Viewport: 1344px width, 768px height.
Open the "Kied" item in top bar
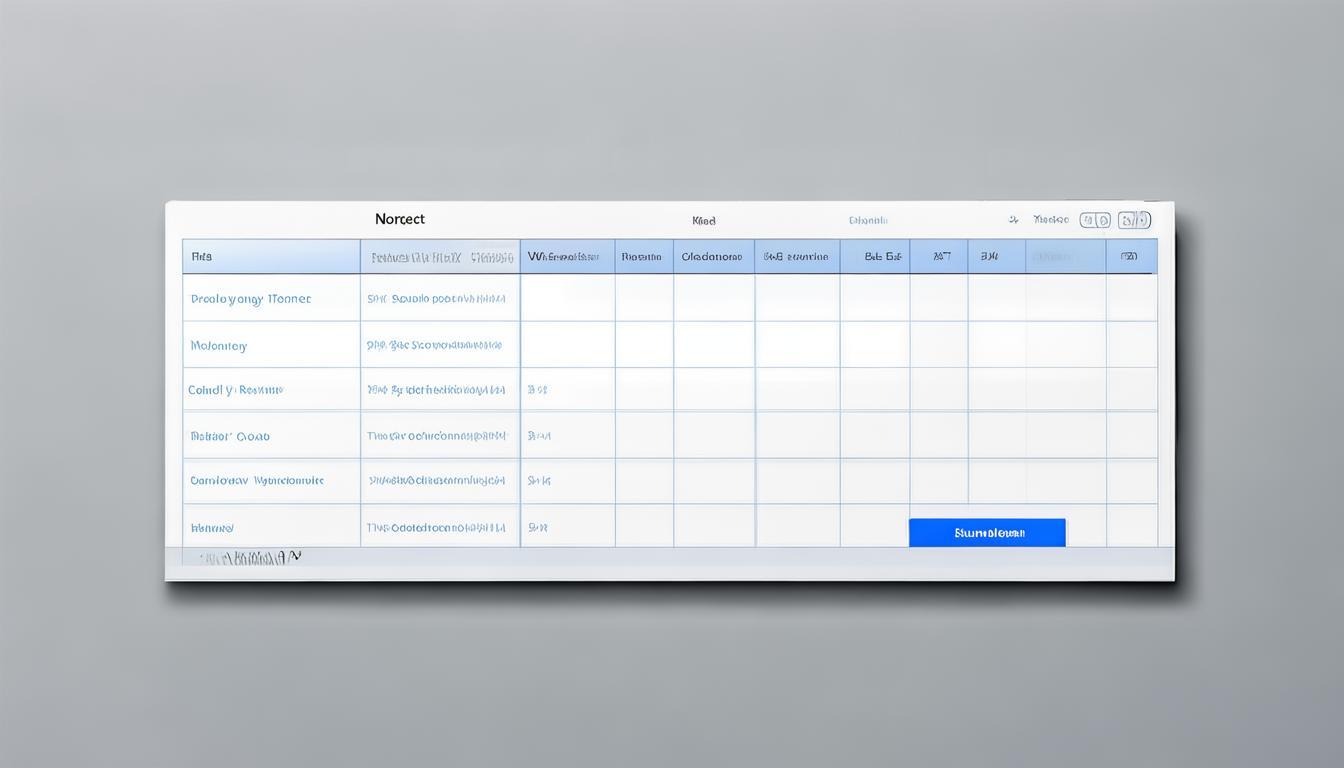[704, 220]
